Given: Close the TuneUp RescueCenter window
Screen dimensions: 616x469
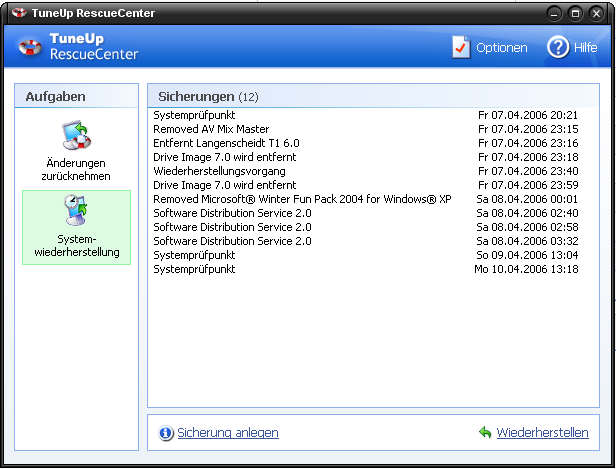Looking at the screenshot, I should [x=596, y=14].
